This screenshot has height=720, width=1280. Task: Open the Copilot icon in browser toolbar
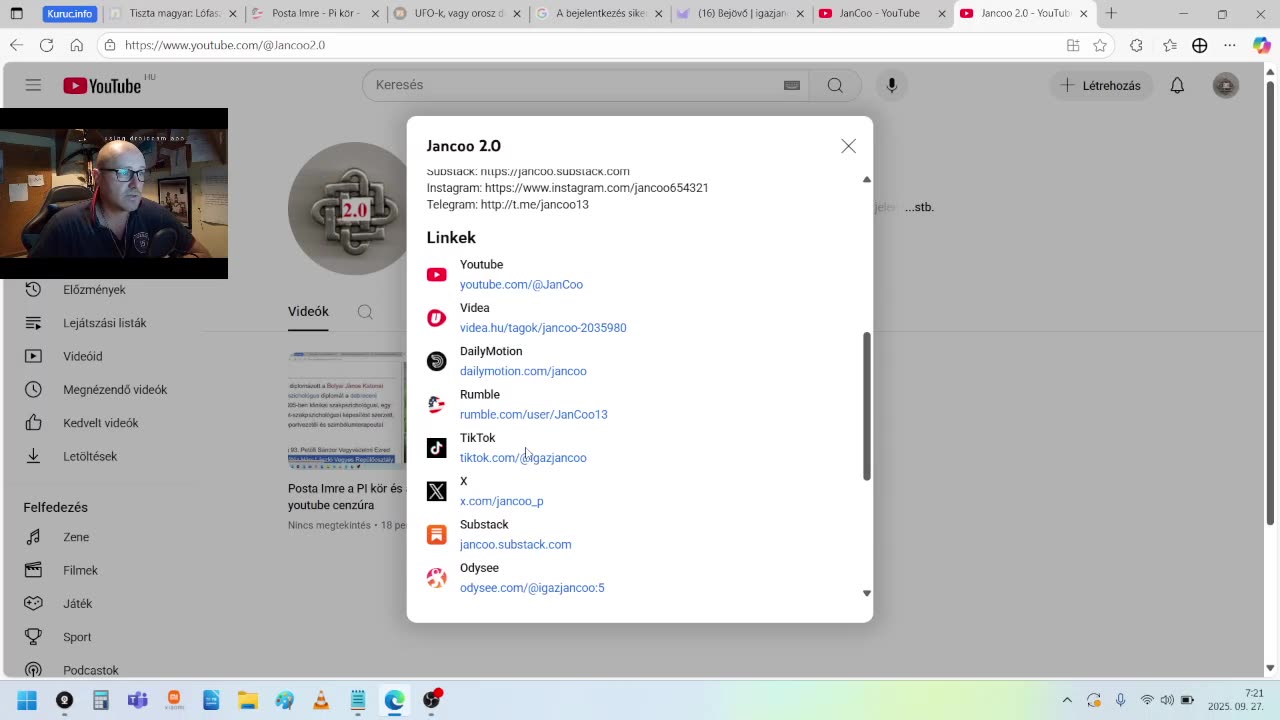point(1262,45)
